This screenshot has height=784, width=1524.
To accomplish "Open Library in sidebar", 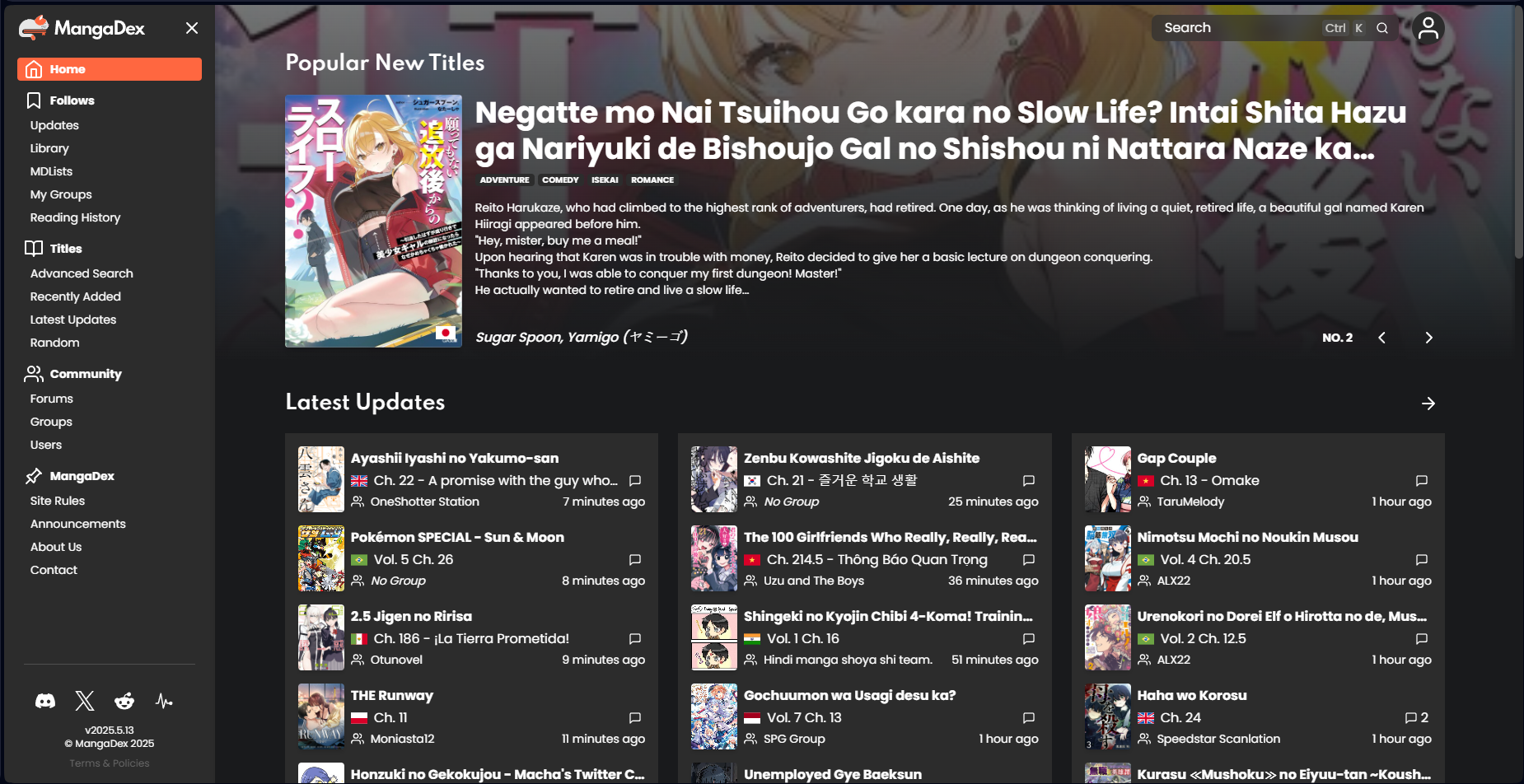I will tap(49, 148).
